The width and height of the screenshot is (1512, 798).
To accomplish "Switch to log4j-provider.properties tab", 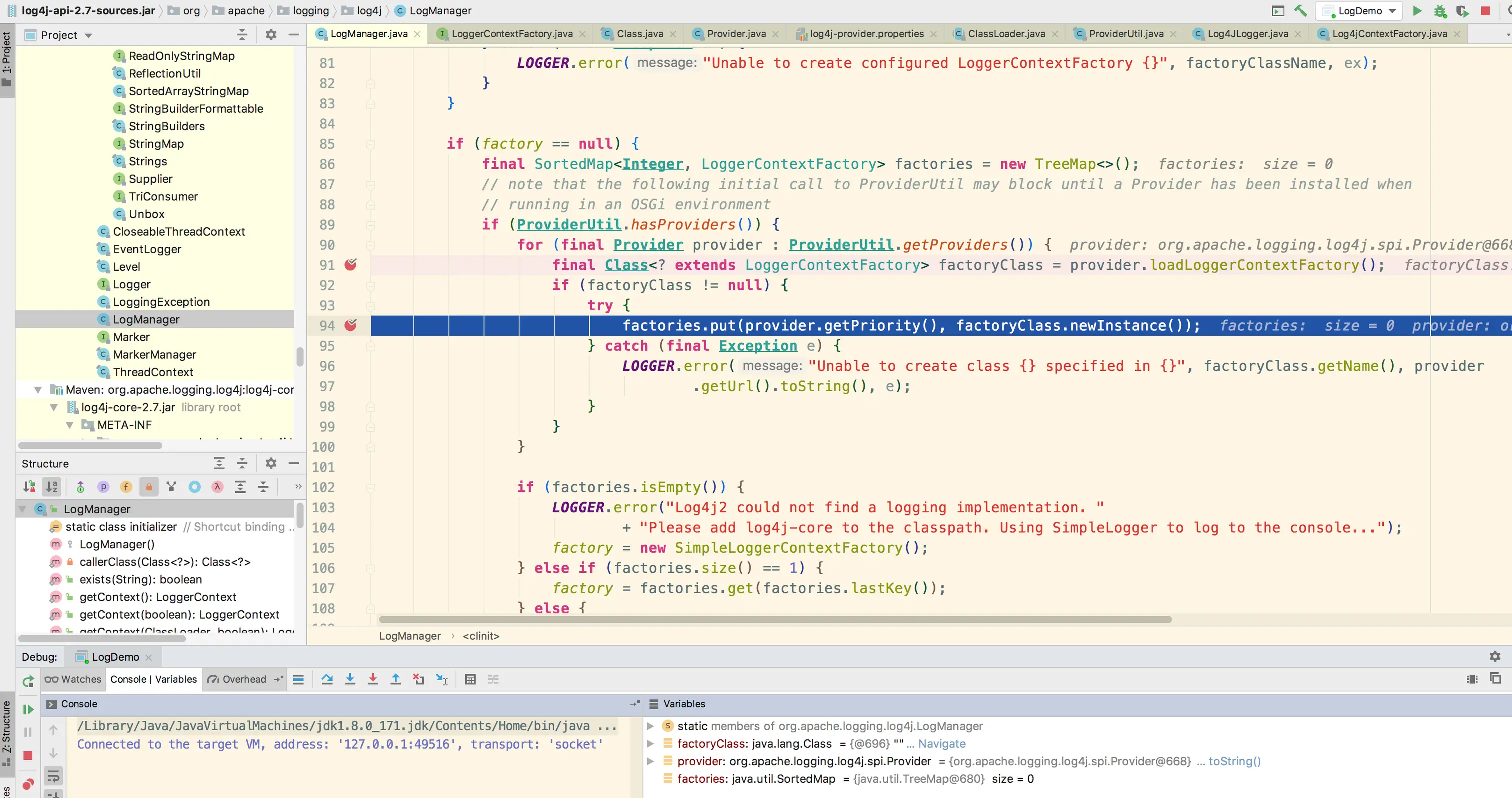I will pos(866,34).
